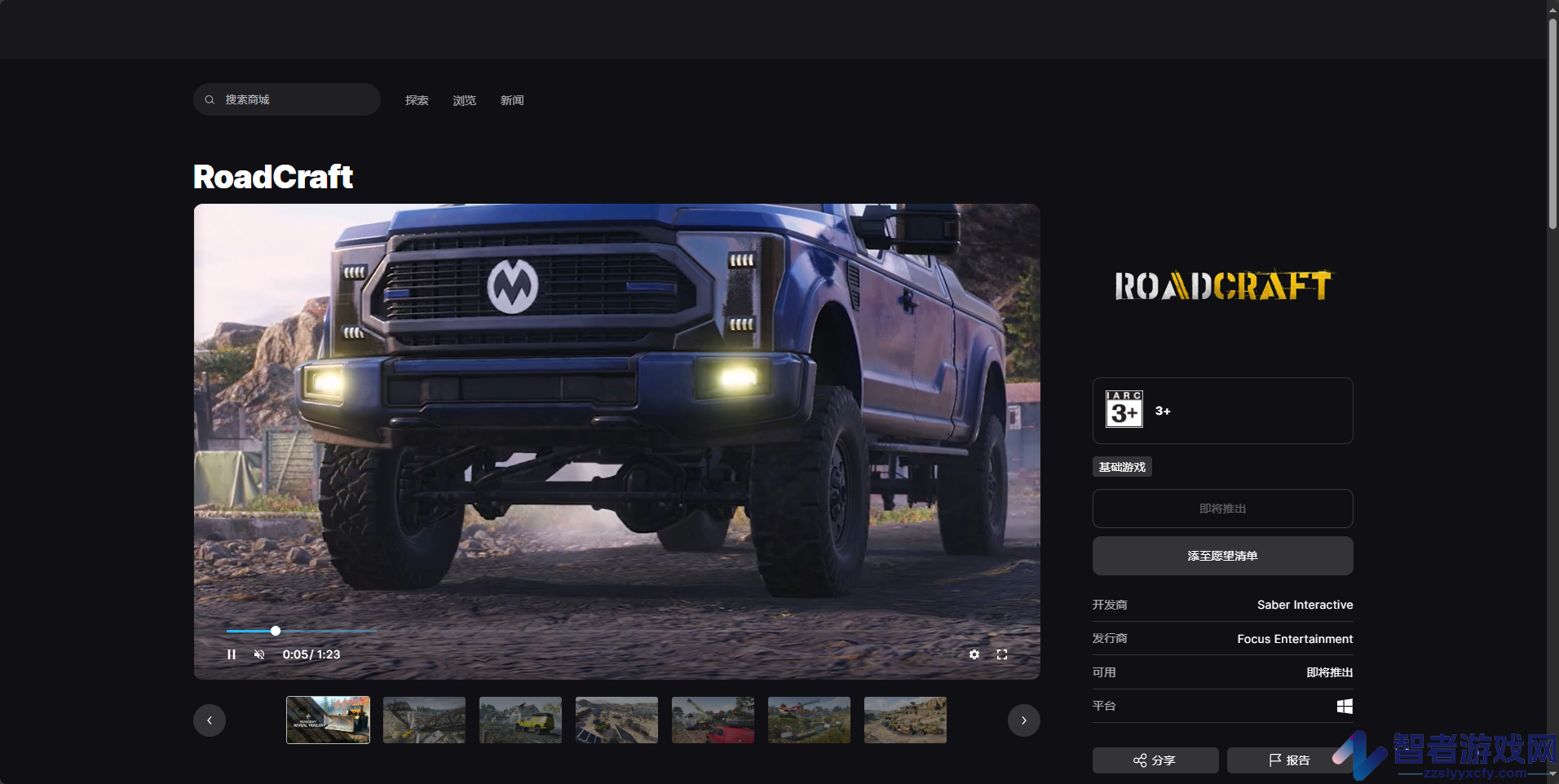This screenshot has height=784, width=1559.
Task: Click the search magnifier icon
Action: [x=210, y=99]
